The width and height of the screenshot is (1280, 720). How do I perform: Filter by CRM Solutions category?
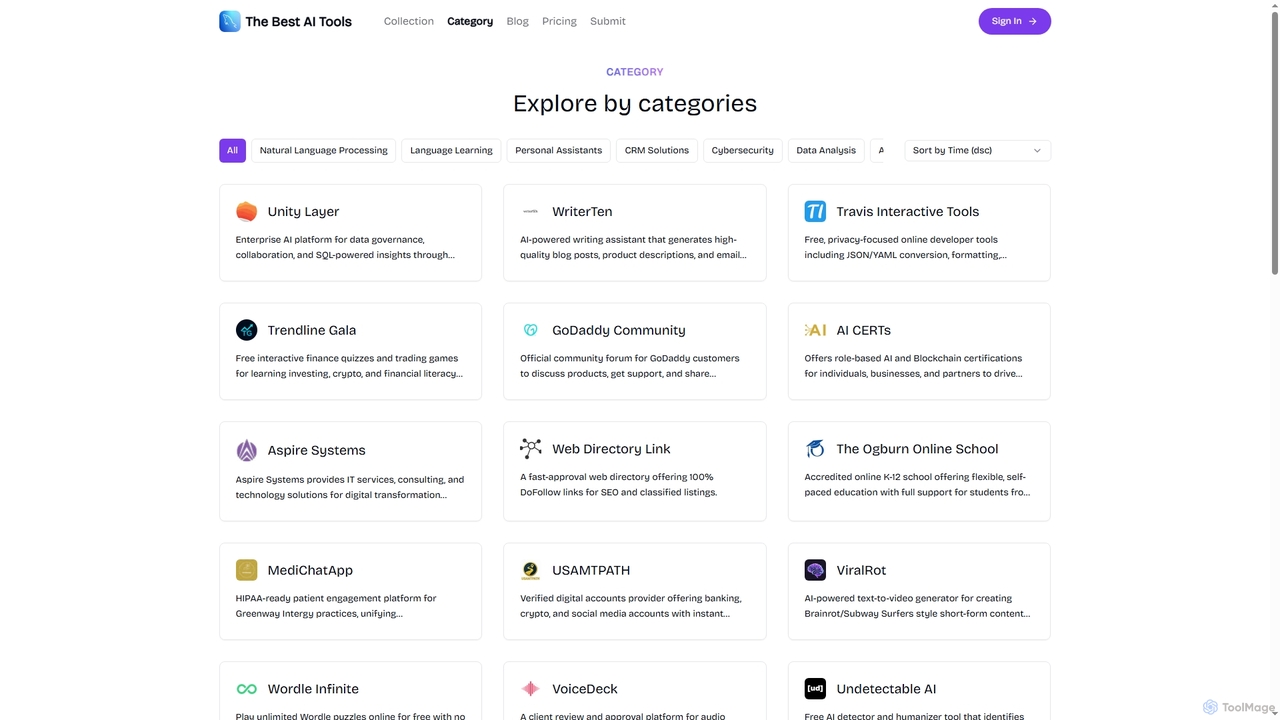click(657, 150)
